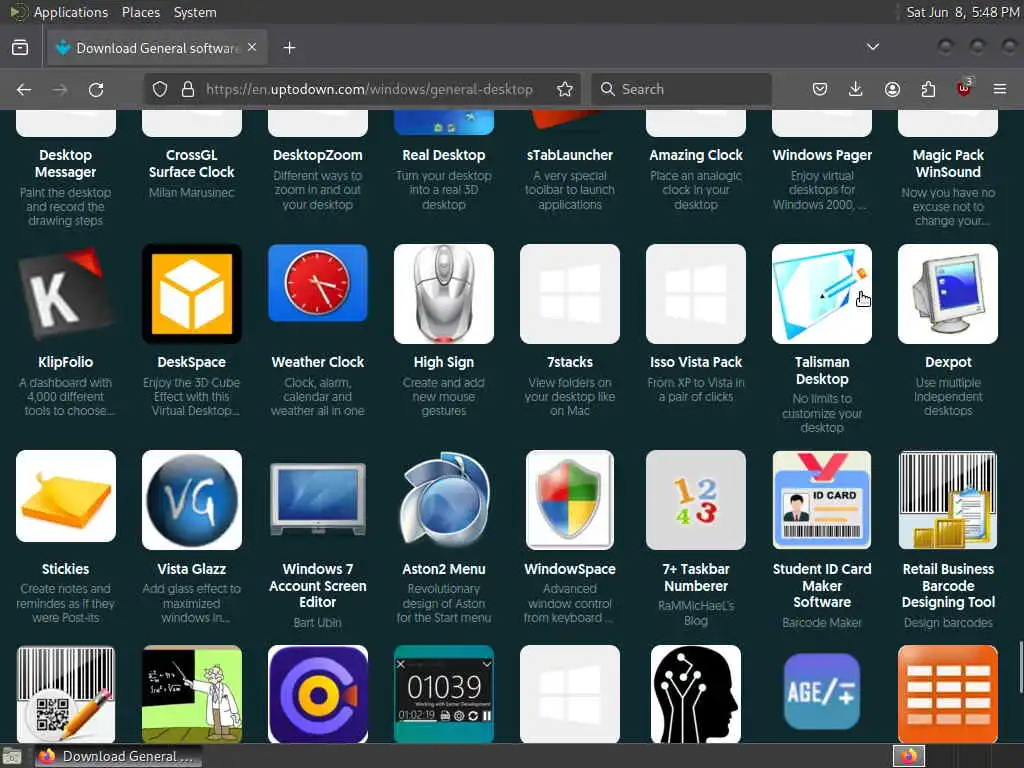Viewport: 1024px width, 768px height.
Task: Open the WindowSpace shield icon
Action: [x=570, y=500]
